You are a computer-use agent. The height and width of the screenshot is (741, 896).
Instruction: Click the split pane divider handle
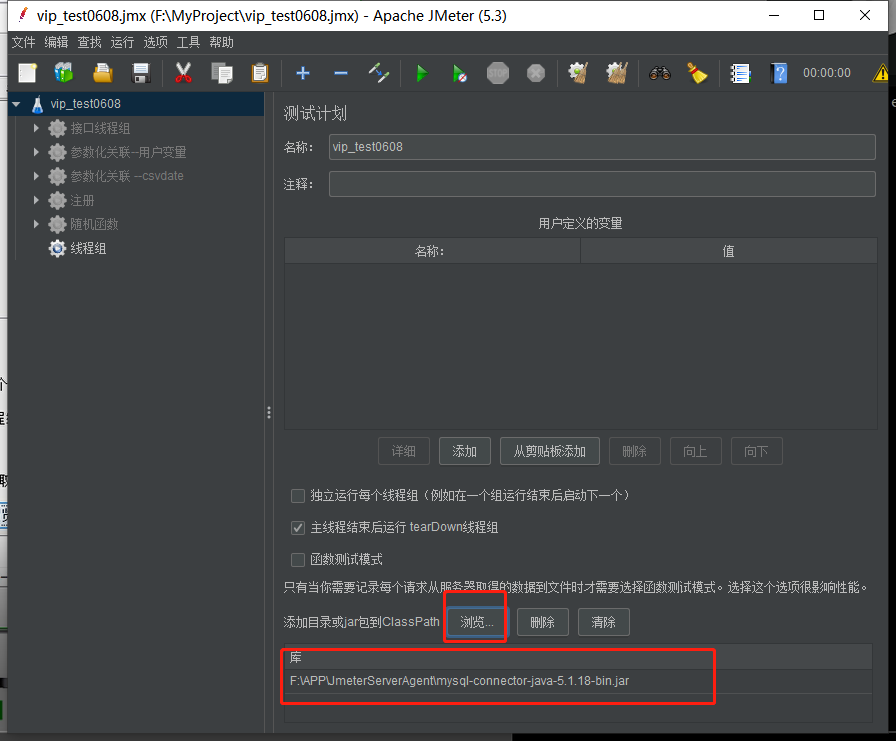point(269,412)
